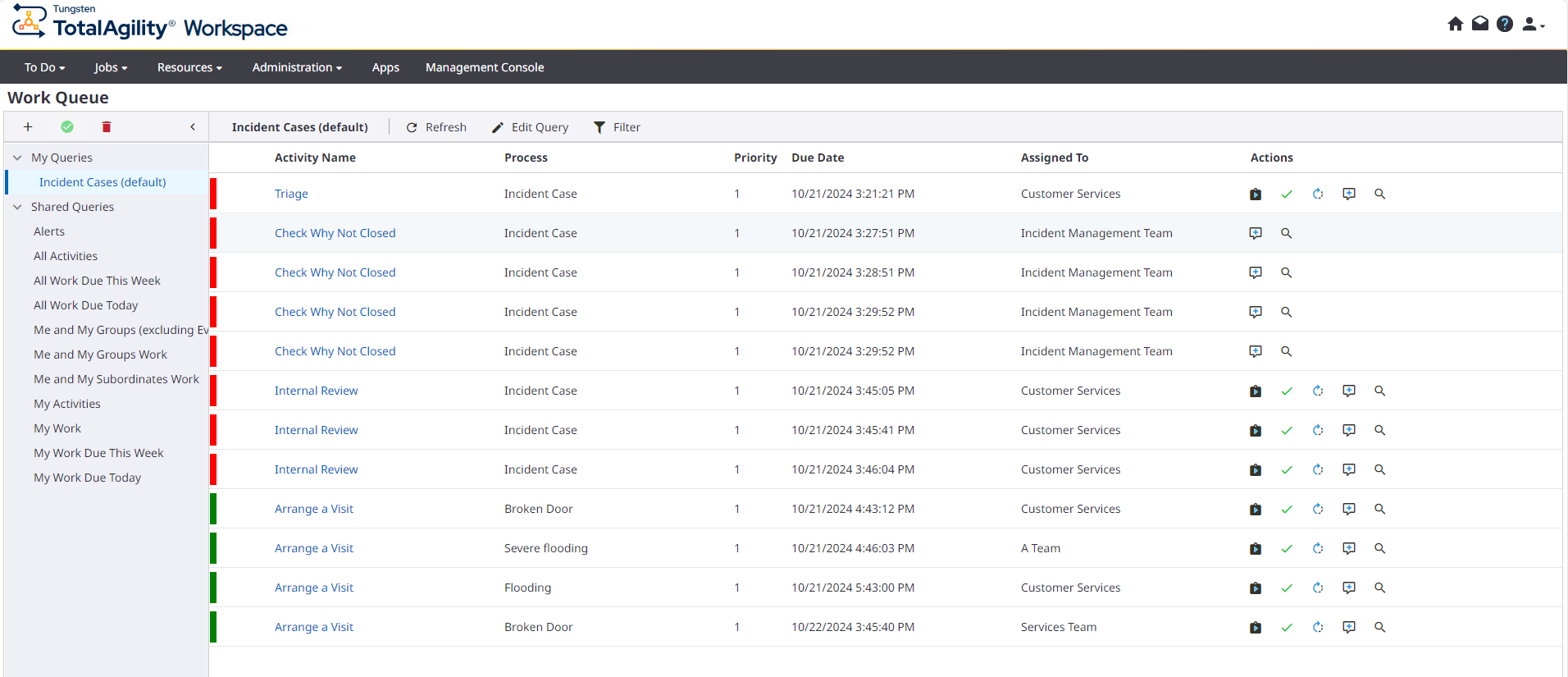Image resolution: width=1568 pixels, height=677 pixels.
Task: Open the Administration menu
Action: click(297, 67)
